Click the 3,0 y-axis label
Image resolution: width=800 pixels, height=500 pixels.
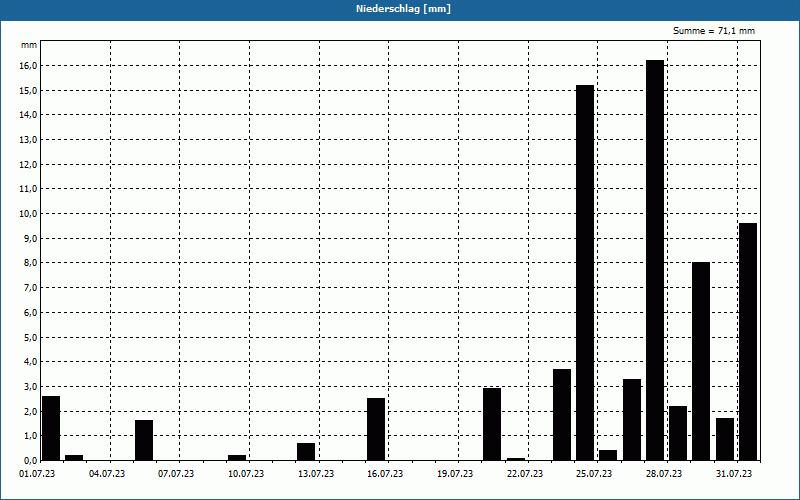coord(30,386)
